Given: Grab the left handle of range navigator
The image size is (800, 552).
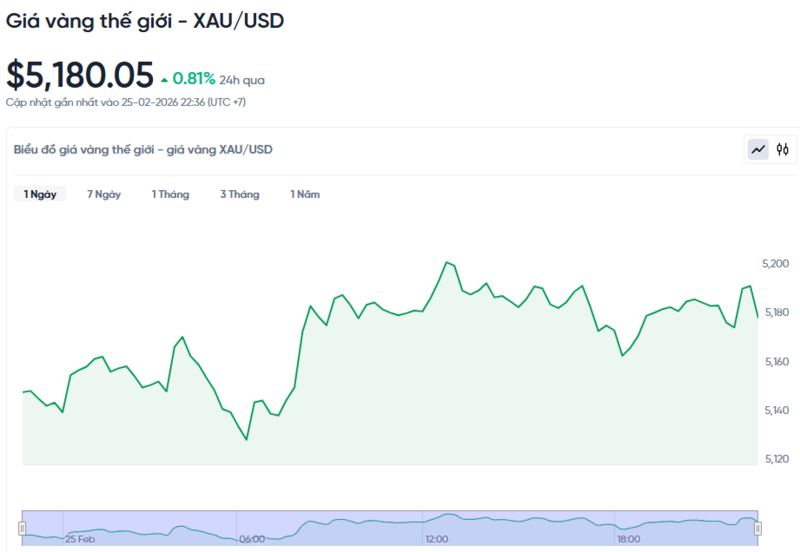Looking at the screenshot, I should pos(22,527).
